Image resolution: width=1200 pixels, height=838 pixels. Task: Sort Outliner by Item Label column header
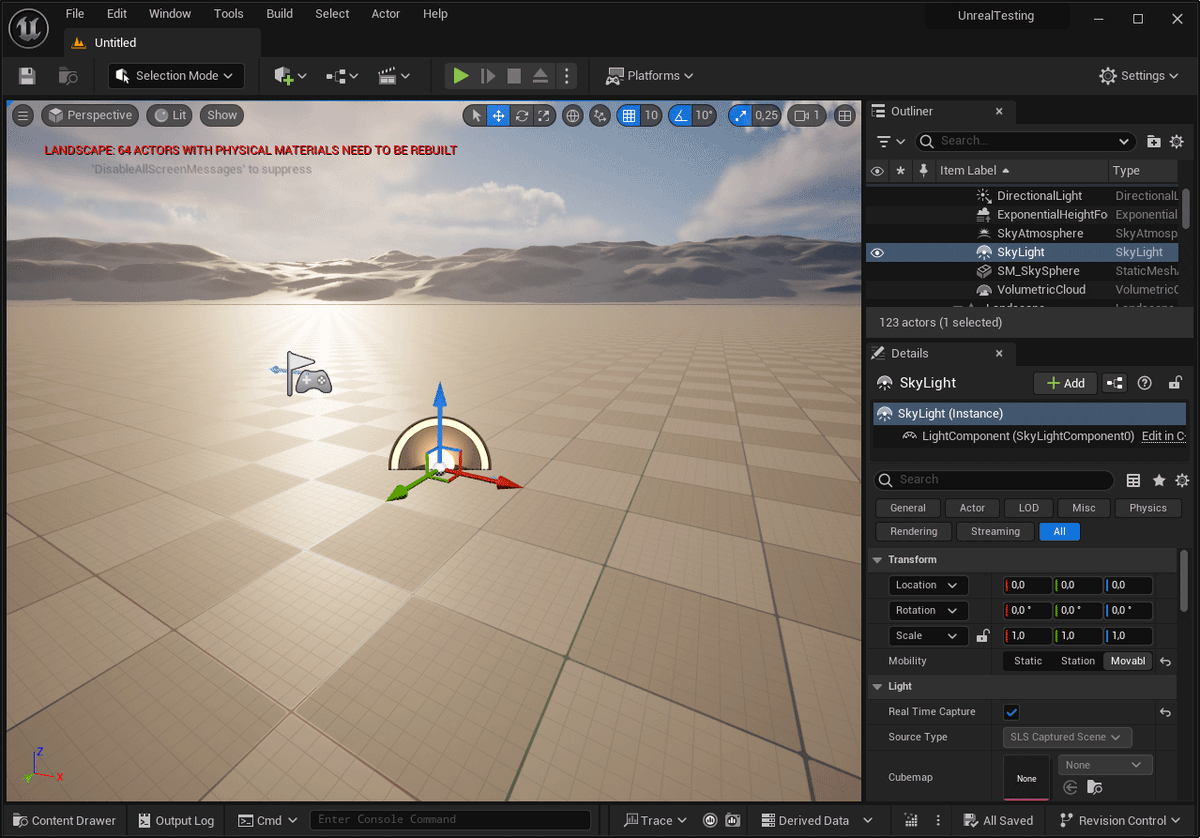pos(1022,171)
